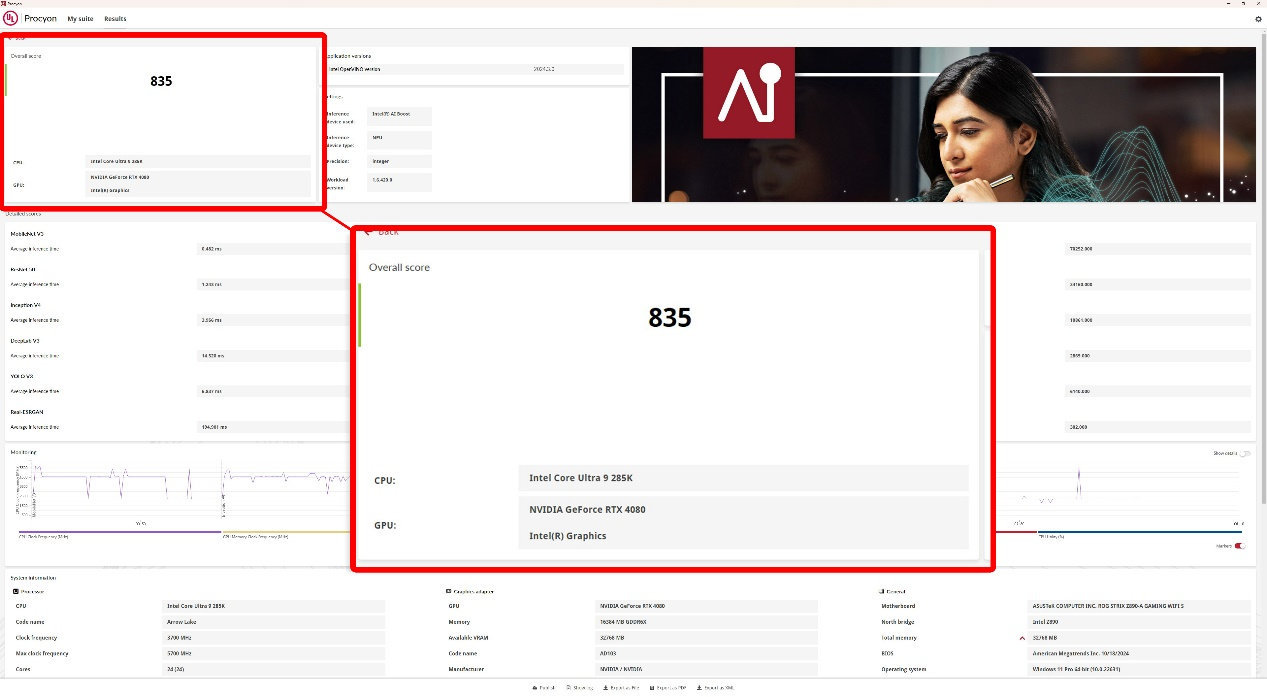Click AD103 code name value
The height and width of the screenshot is (697, 1267).
[707, 653]
